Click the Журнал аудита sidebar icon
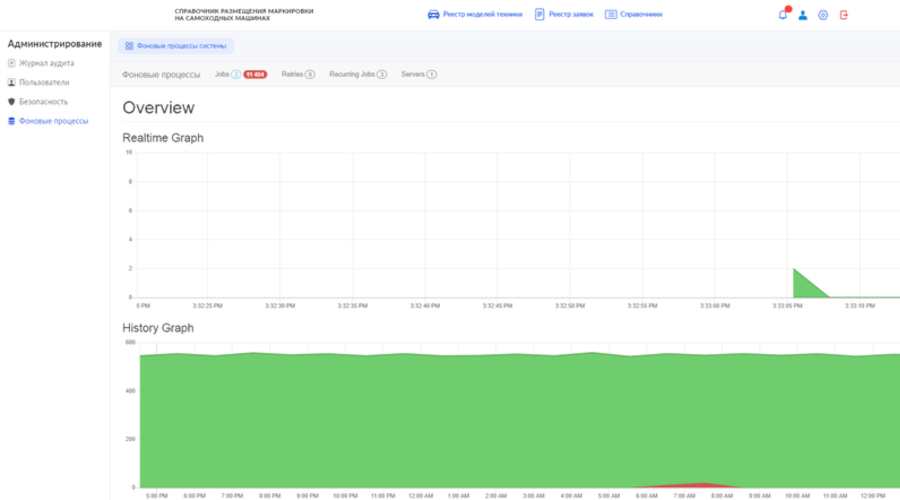Image resolution: width=900 pixels, height=500 pixels. (x=11, y=63)
